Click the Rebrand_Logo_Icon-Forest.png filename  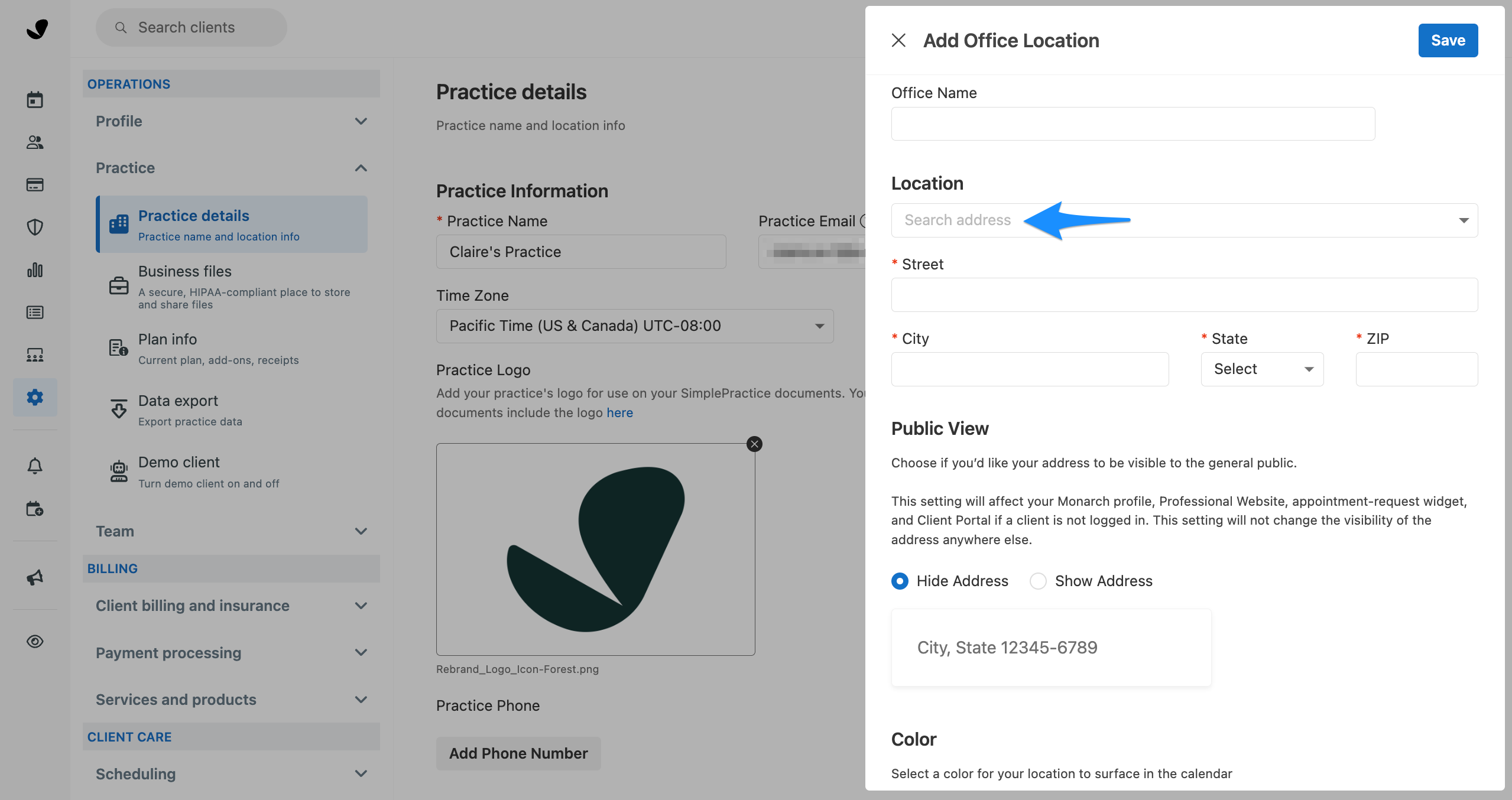pyautogui.click(x=517, y=669)
